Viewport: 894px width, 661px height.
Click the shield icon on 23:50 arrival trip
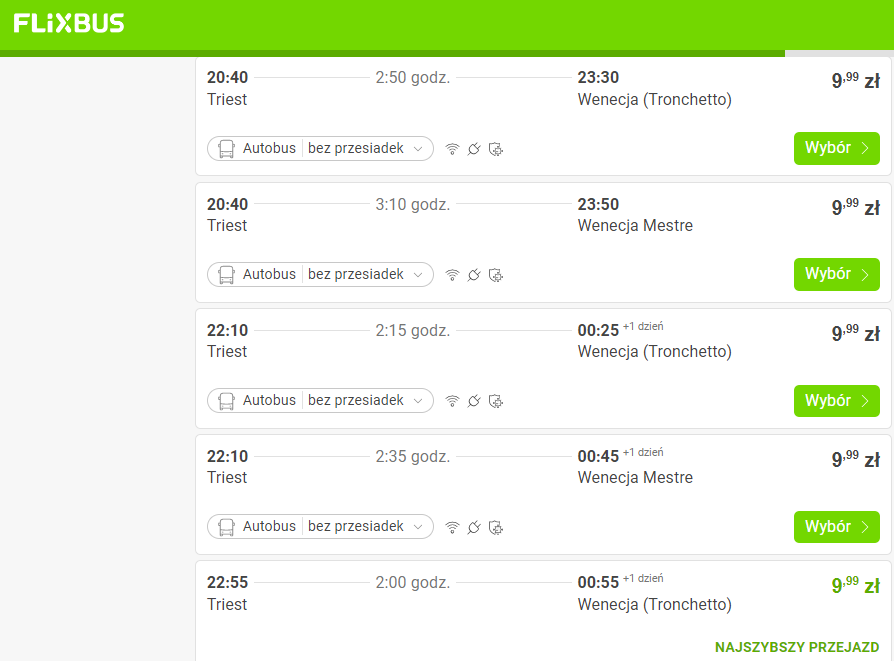click(x=496, y=275)
